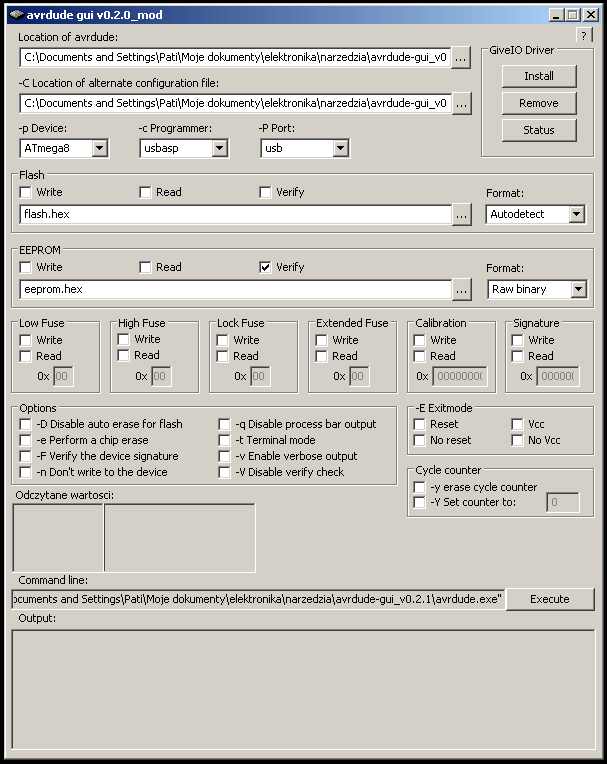Open the -c Programmer dropdown
This screenshot has height=764, width=607.
point(220,148)
